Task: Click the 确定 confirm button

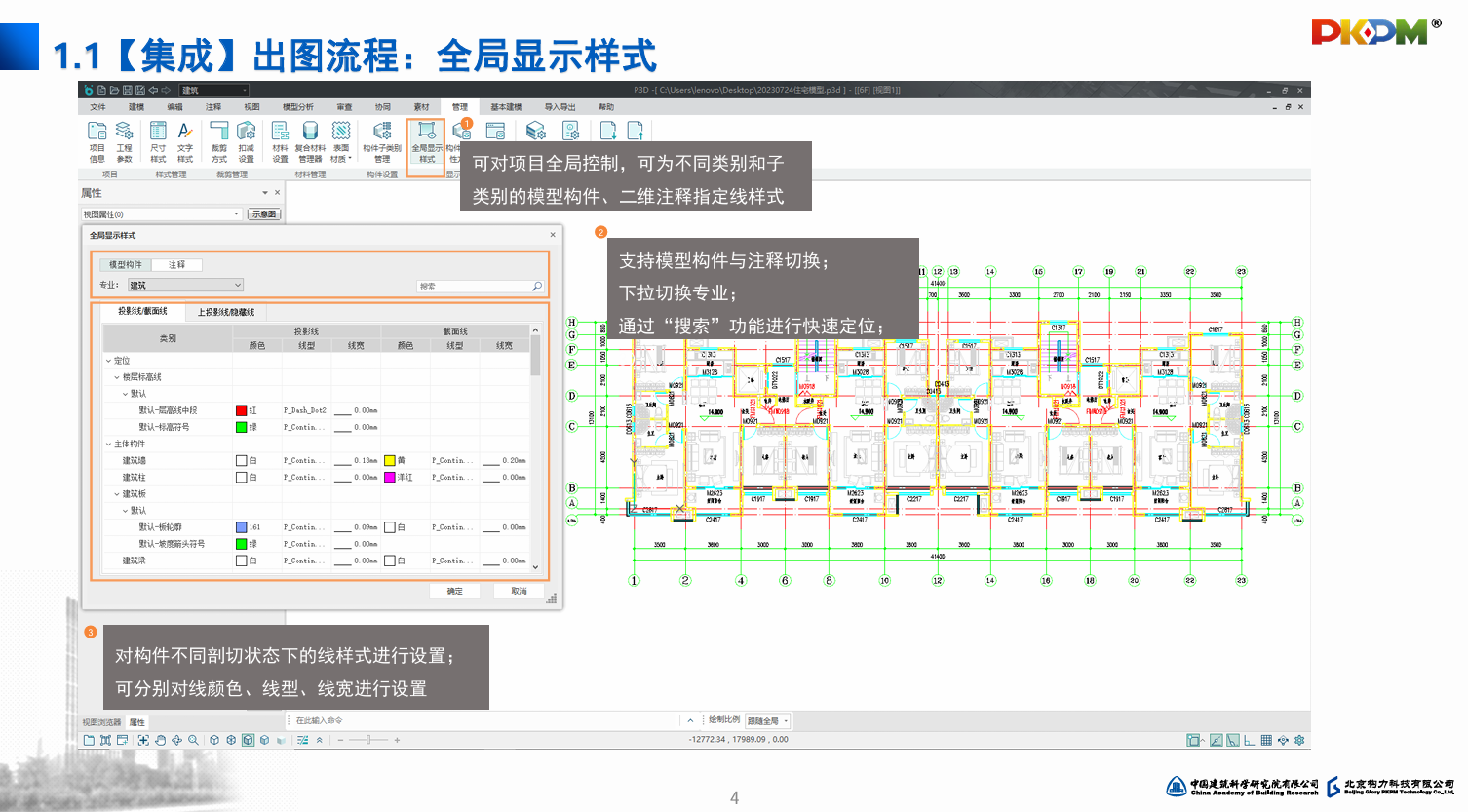Action: pyautogui.click(x=455, y=591)
